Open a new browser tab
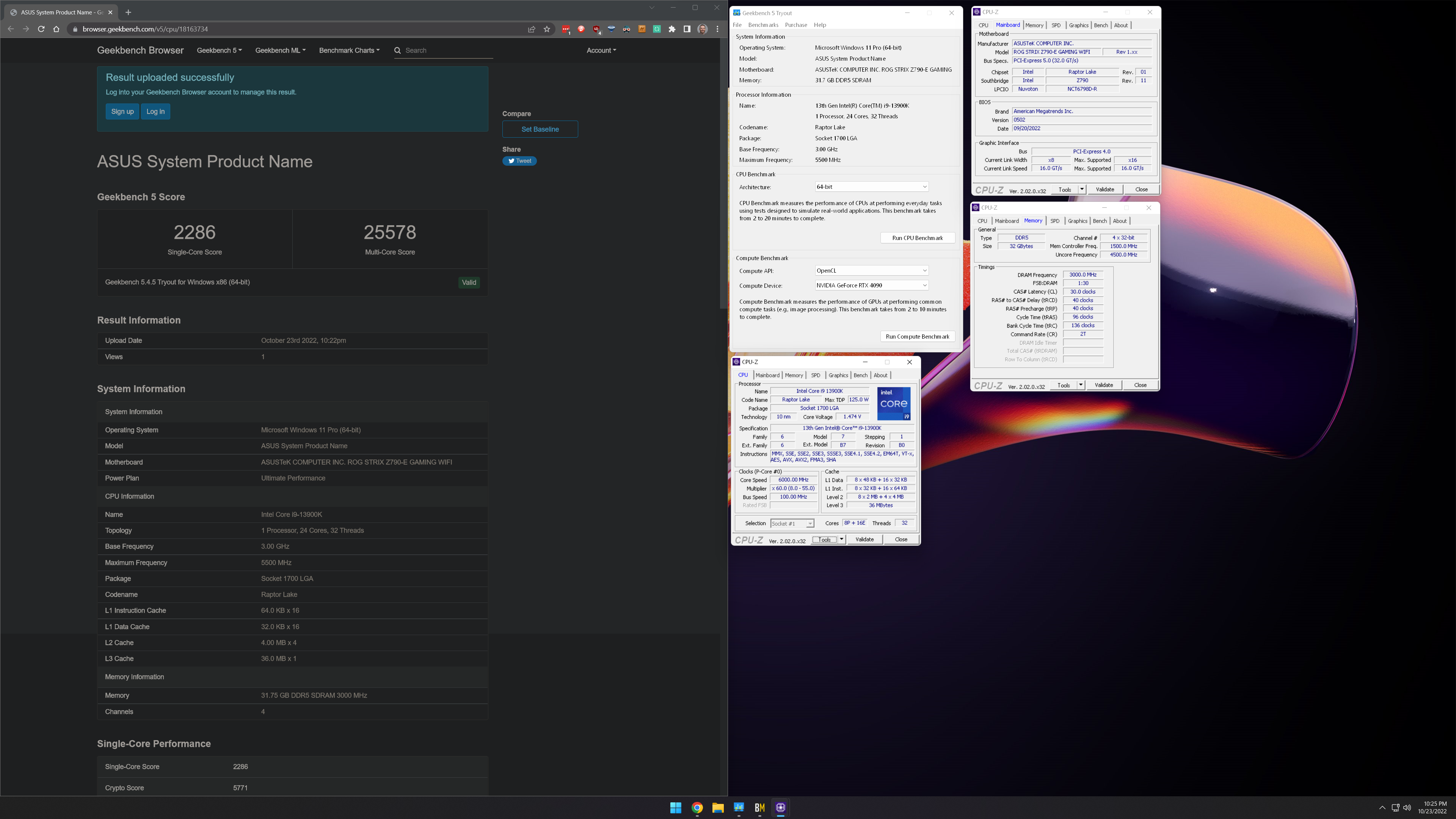 [128, 12]
